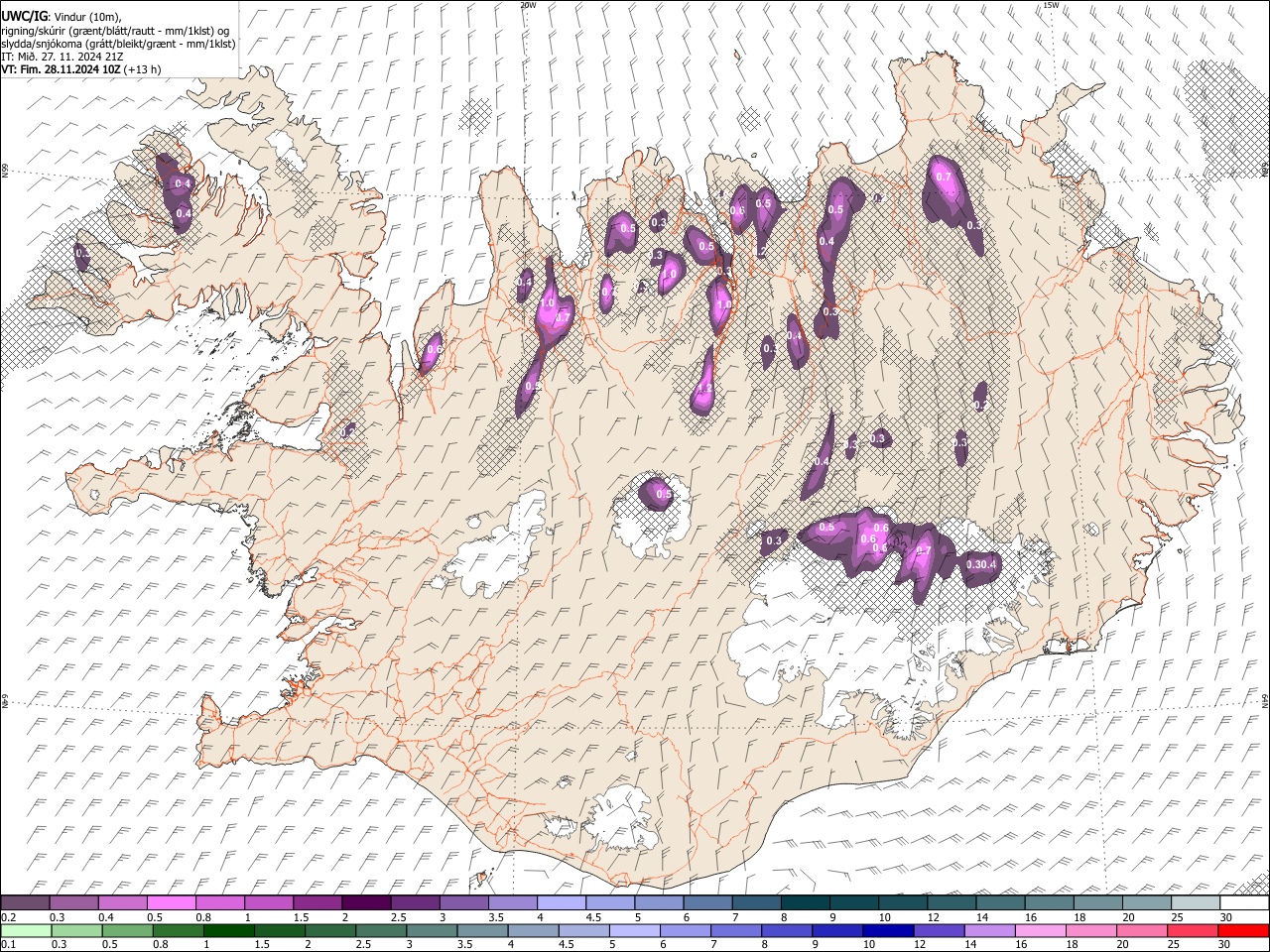Select the 2–2.5 dark purple upper legend swatch
The height and width of the screenshot is (952, 1270).
coord(366,902)
